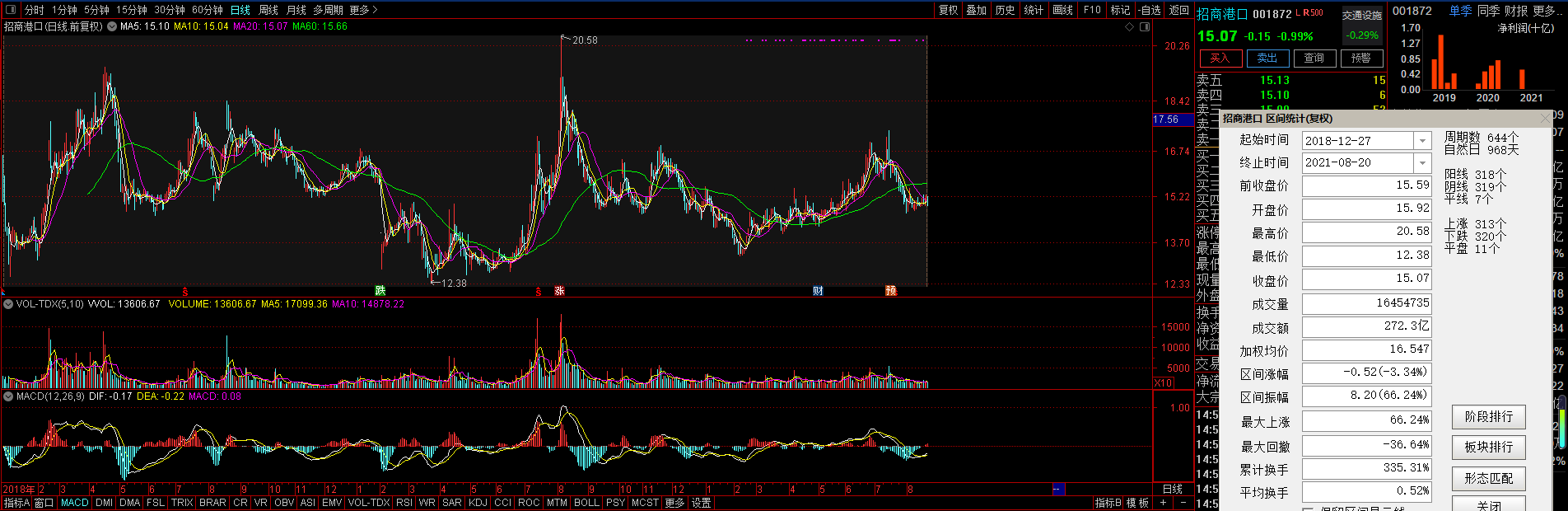Viewport: 1568px width, 511px height.
Task: Click the 标记 toolbar button
Action: click(x=1121, y=10)
